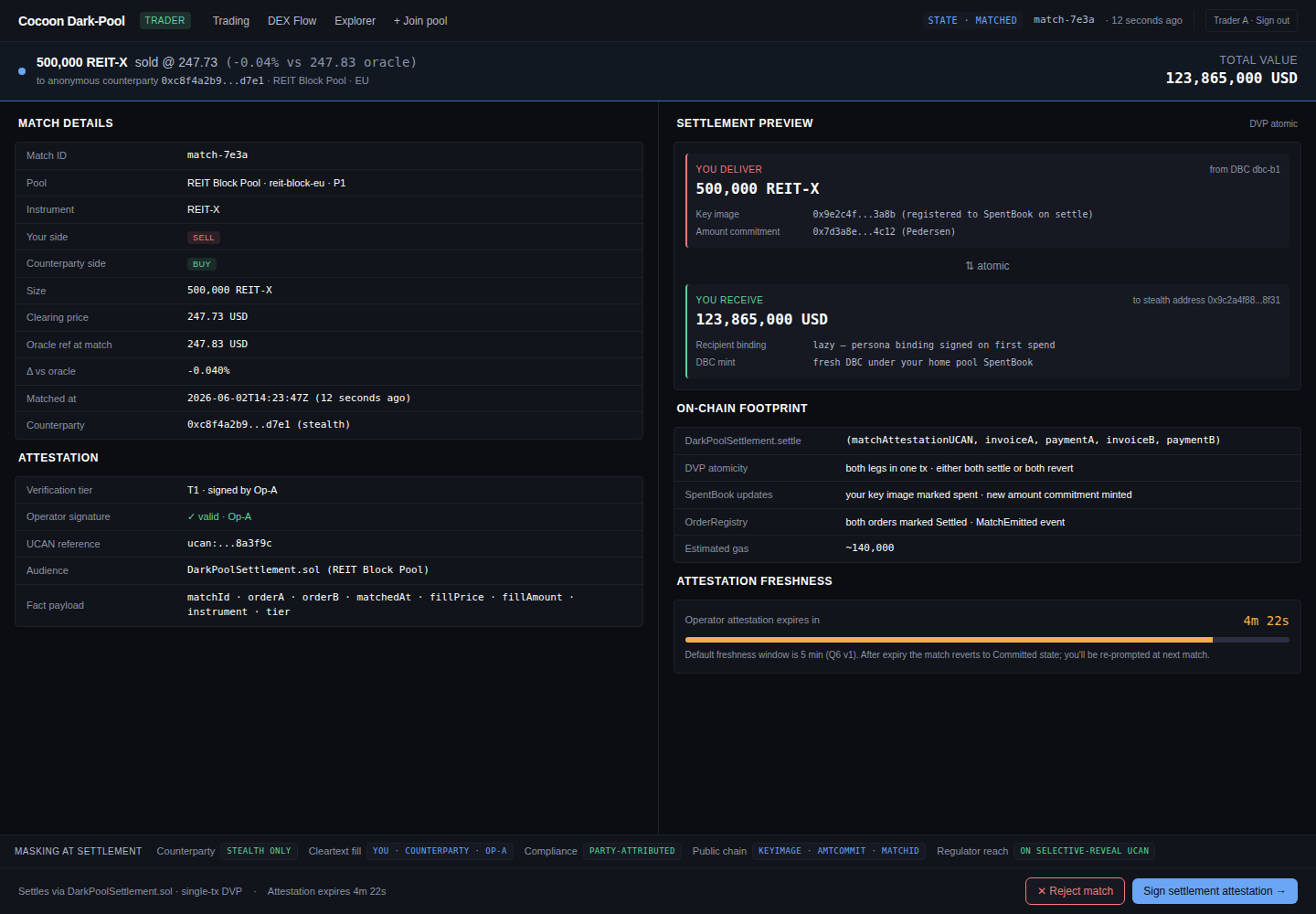Click DVP atomic label in Settlement Preview

pyautogui.click(x=1273, y=123)
